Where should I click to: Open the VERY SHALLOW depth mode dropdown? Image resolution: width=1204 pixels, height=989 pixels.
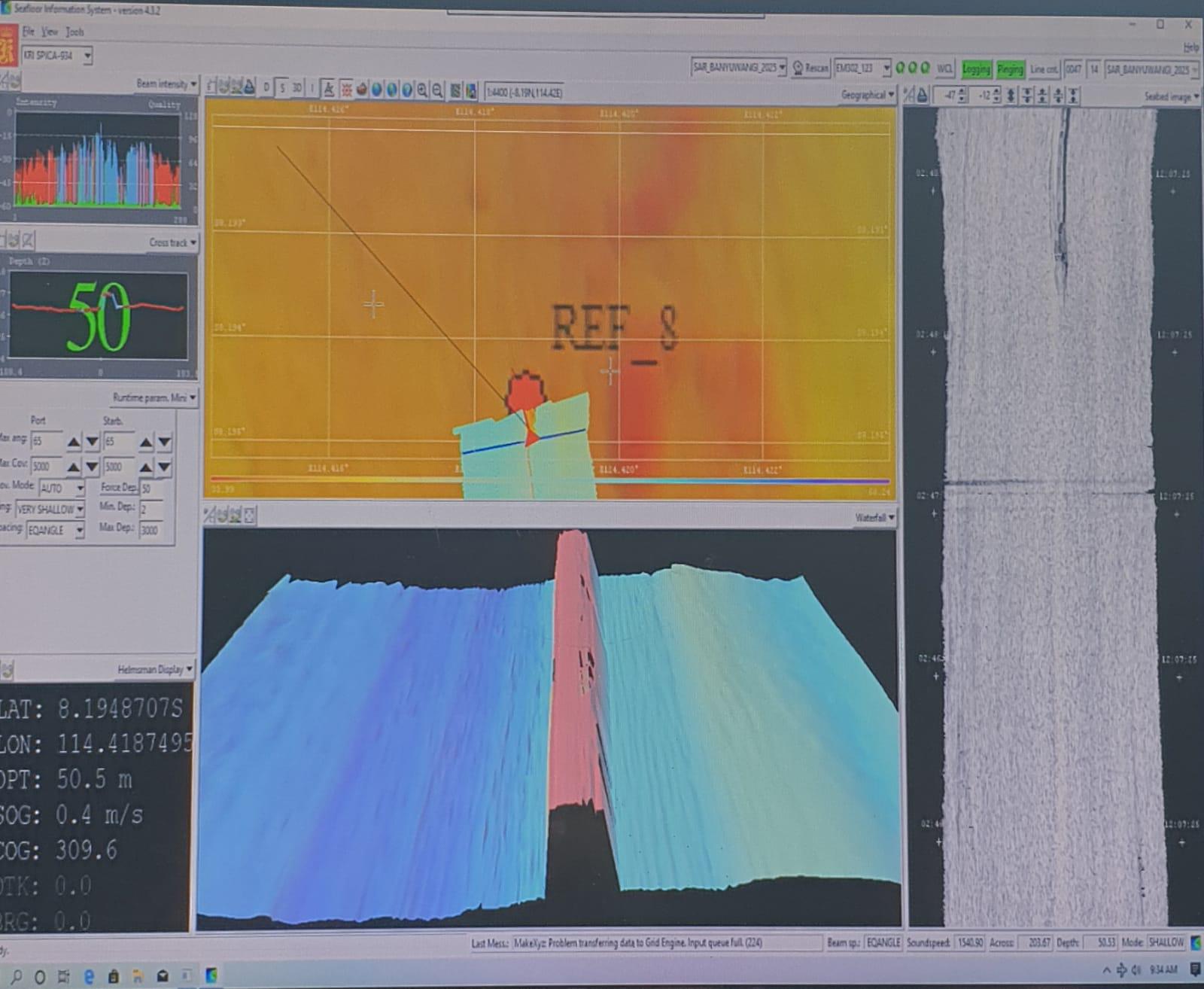(x=50, y=510)
